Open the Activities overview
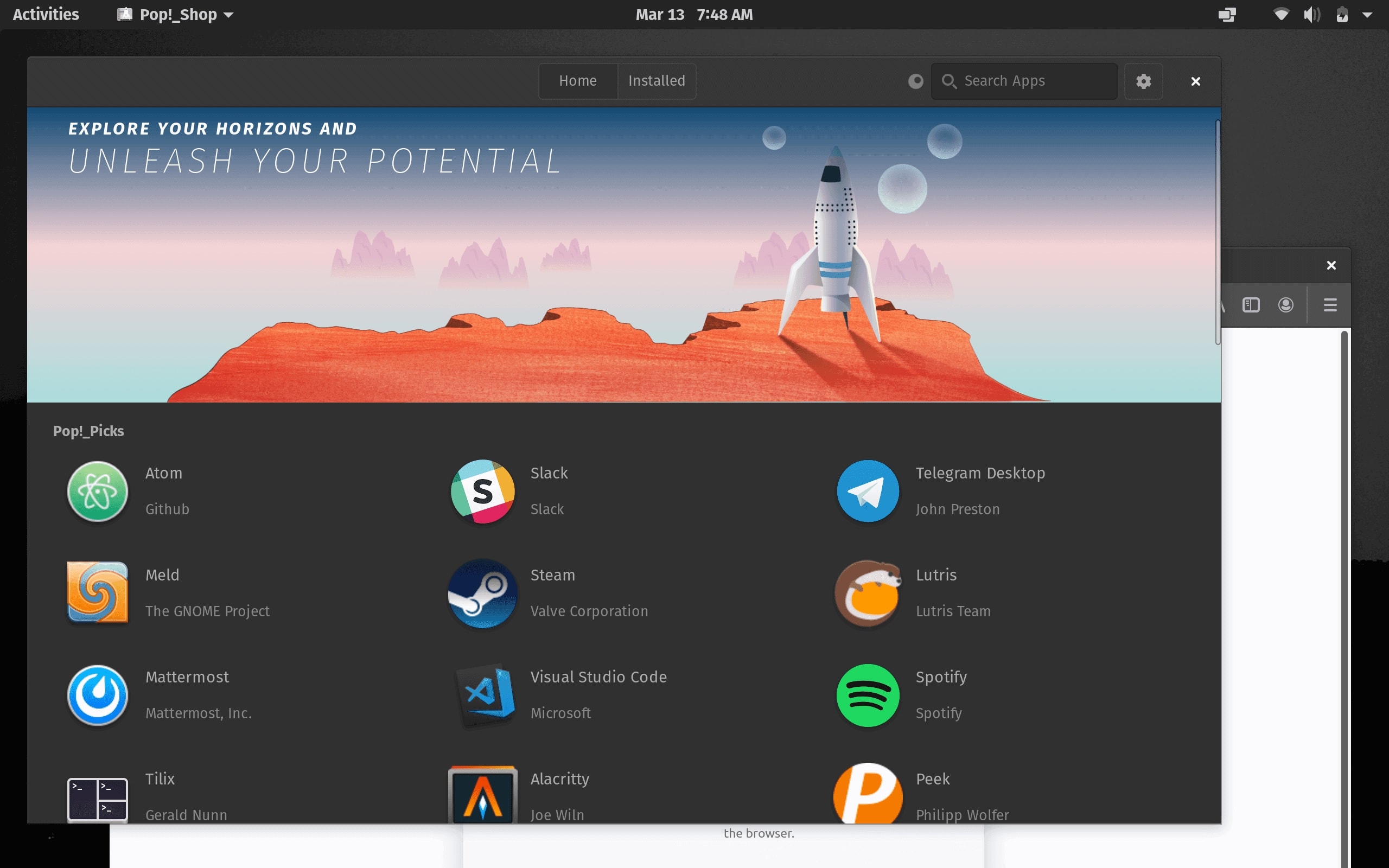Viewport: 1389px width, 868px height. 46,14
